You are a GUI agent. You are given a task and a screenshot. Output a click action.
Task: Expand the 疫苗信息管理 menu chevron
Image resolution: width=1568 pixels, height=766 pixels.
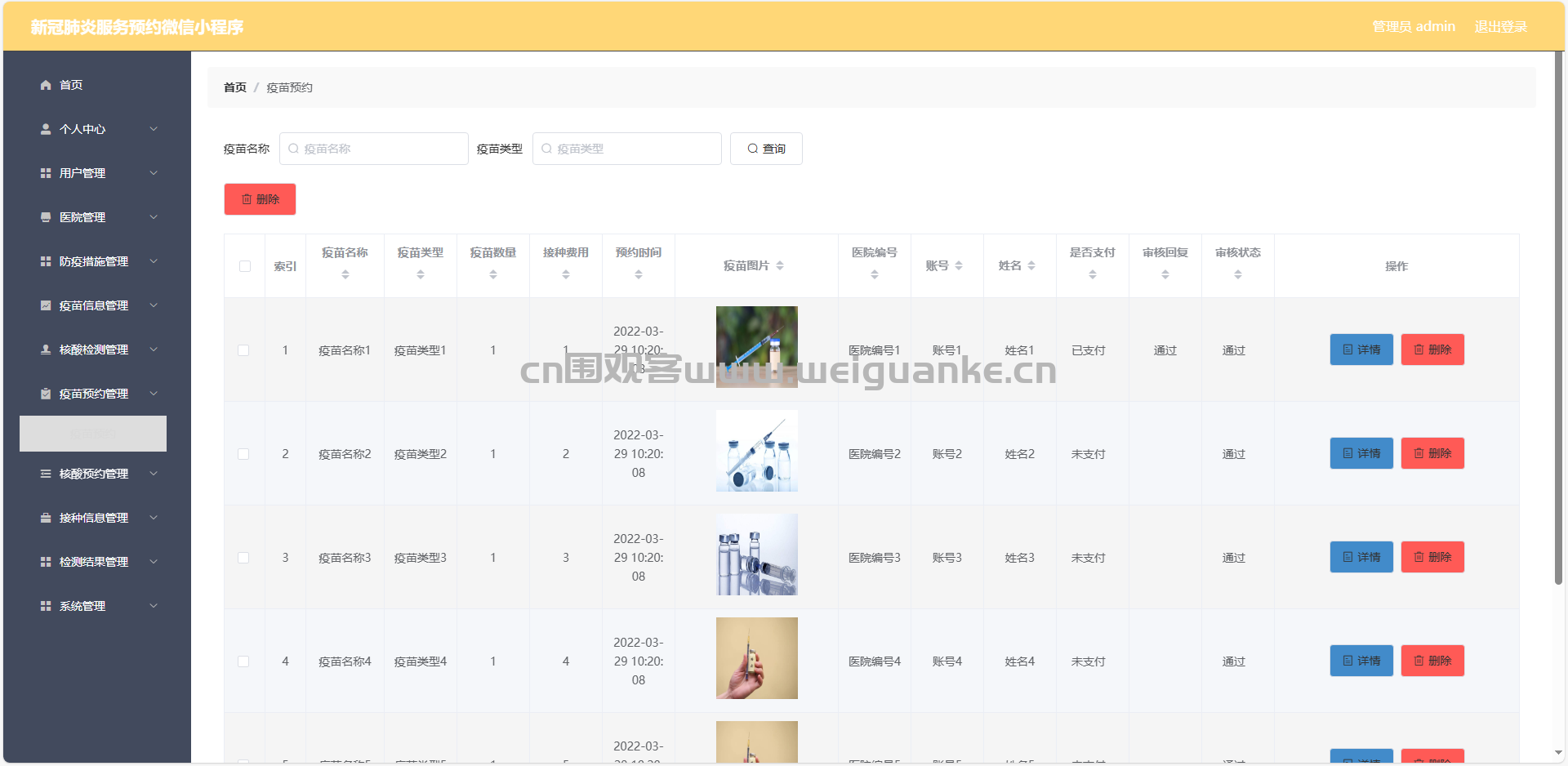pos(154,305)
